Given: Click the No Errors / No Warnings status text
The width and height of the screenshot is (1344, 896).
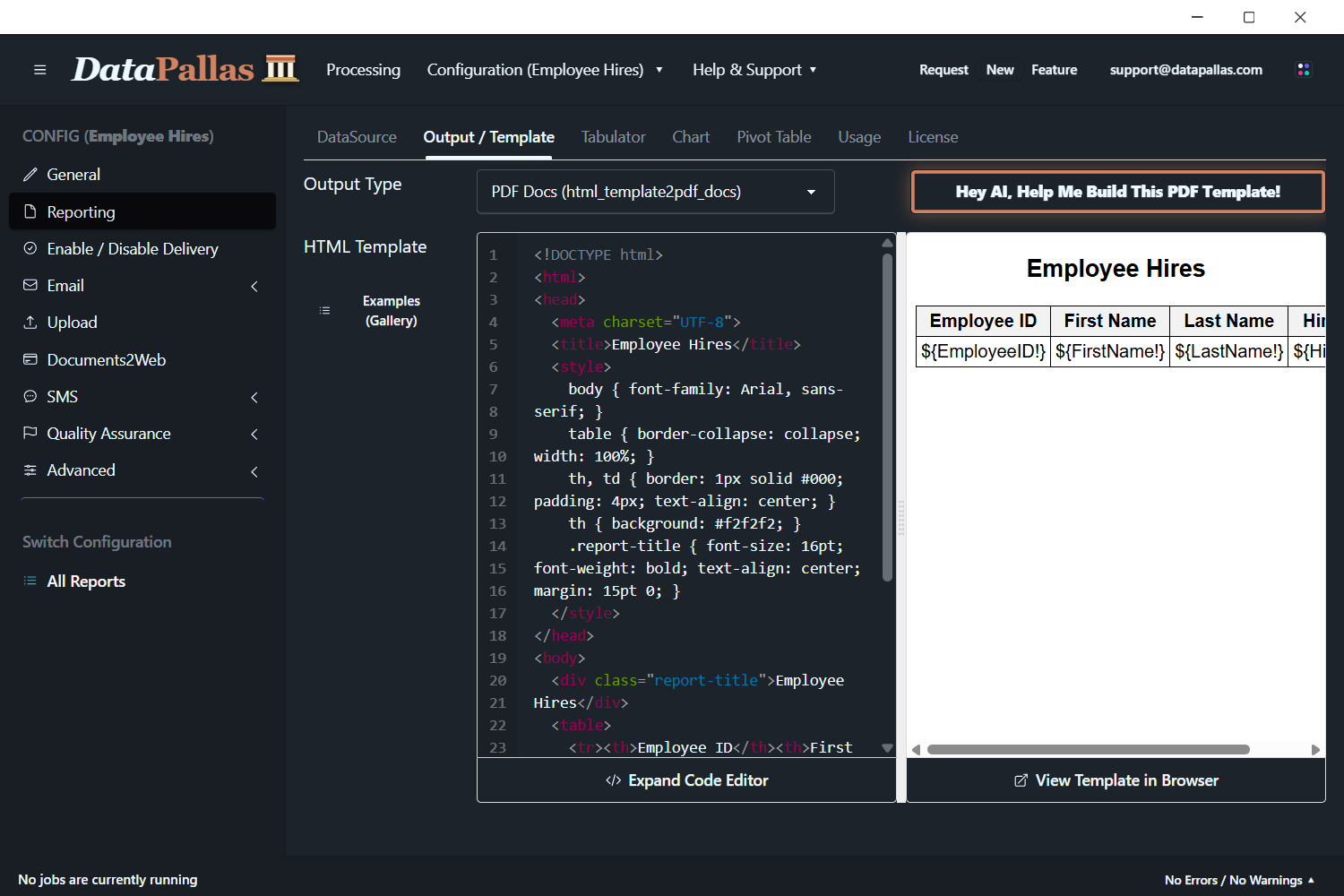Looking at the screenshot, I should (x=1234, y=880).
